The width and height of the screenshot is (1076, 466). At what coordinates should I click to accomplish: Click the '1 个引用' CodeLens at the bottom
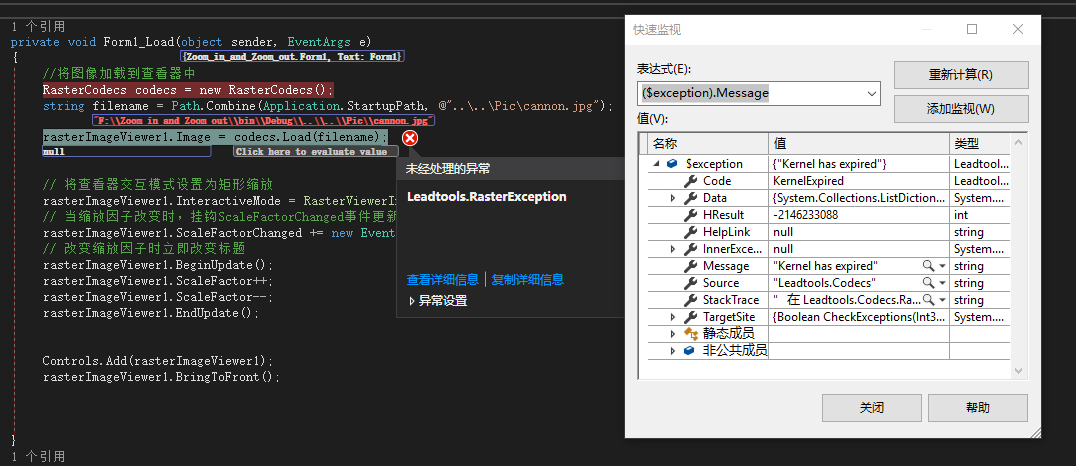click(x=38, y=456)
